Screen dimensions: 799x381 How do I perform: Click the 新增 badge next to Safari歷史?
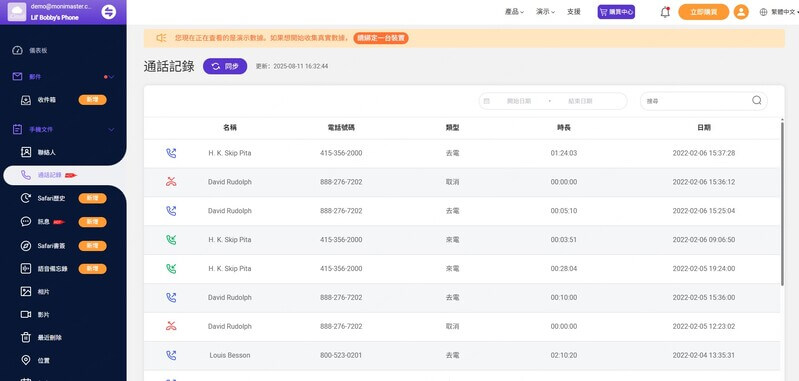click(92, 198)
